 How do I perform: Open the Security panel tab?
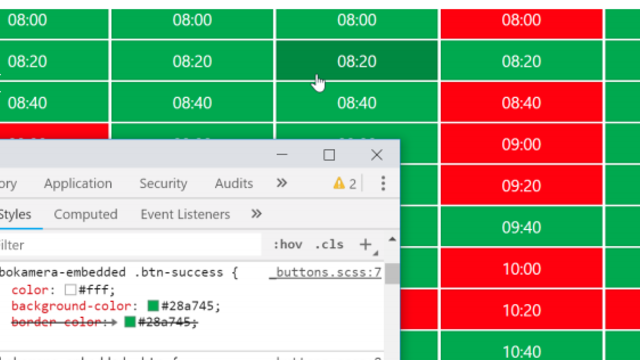coord(163,184)
